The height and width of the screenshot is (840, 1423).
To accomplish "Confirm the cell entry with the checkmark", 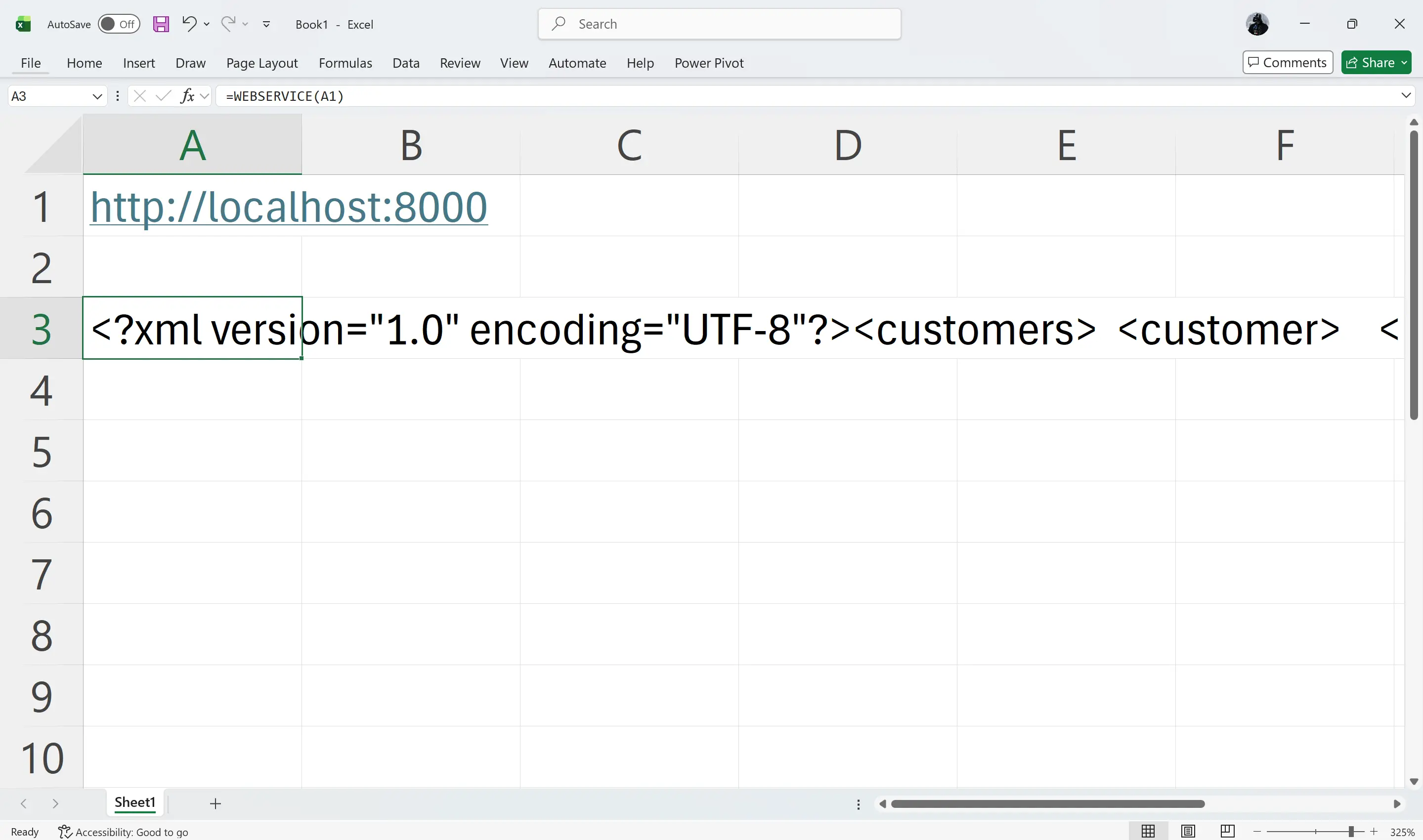I will (162, 96).
